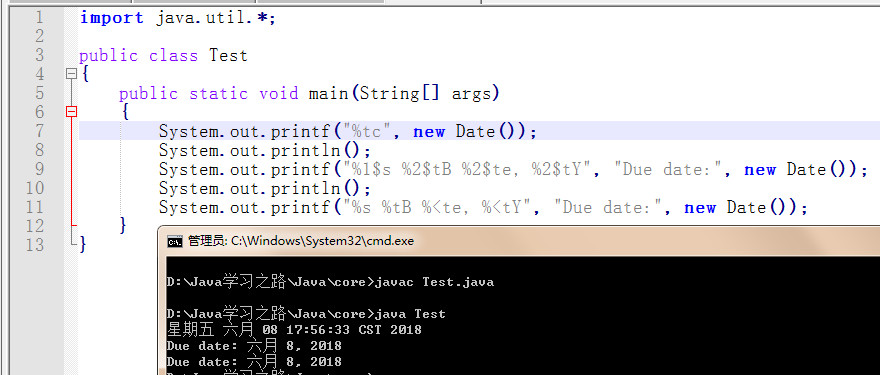Collapse the class Test fold marker
880x375 pixels.
point(71,74)
